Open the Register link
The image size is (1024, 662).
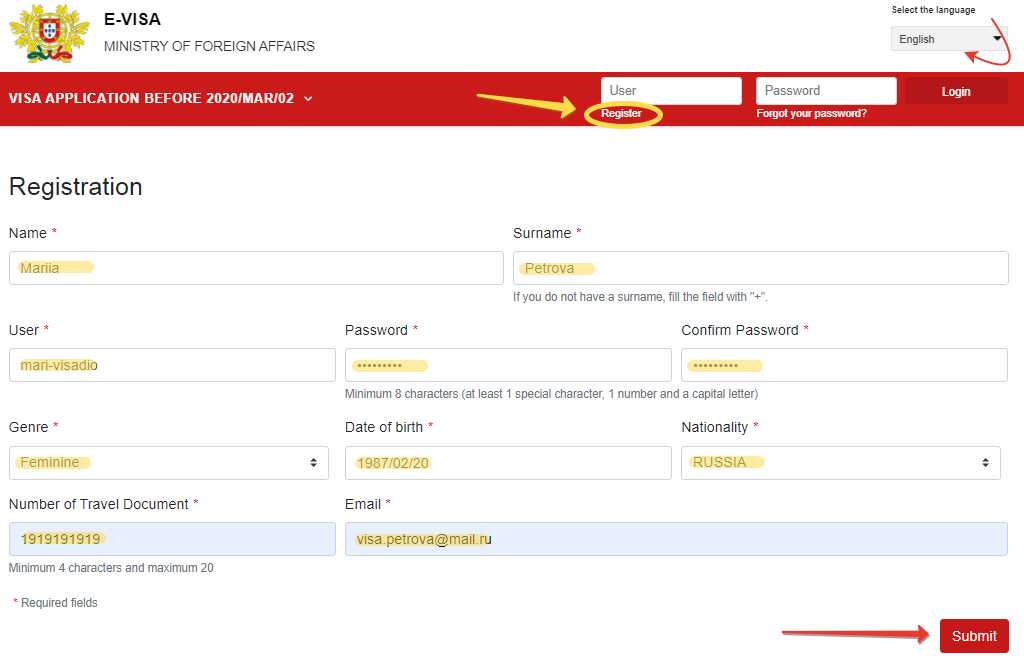(x=621, y=114)
